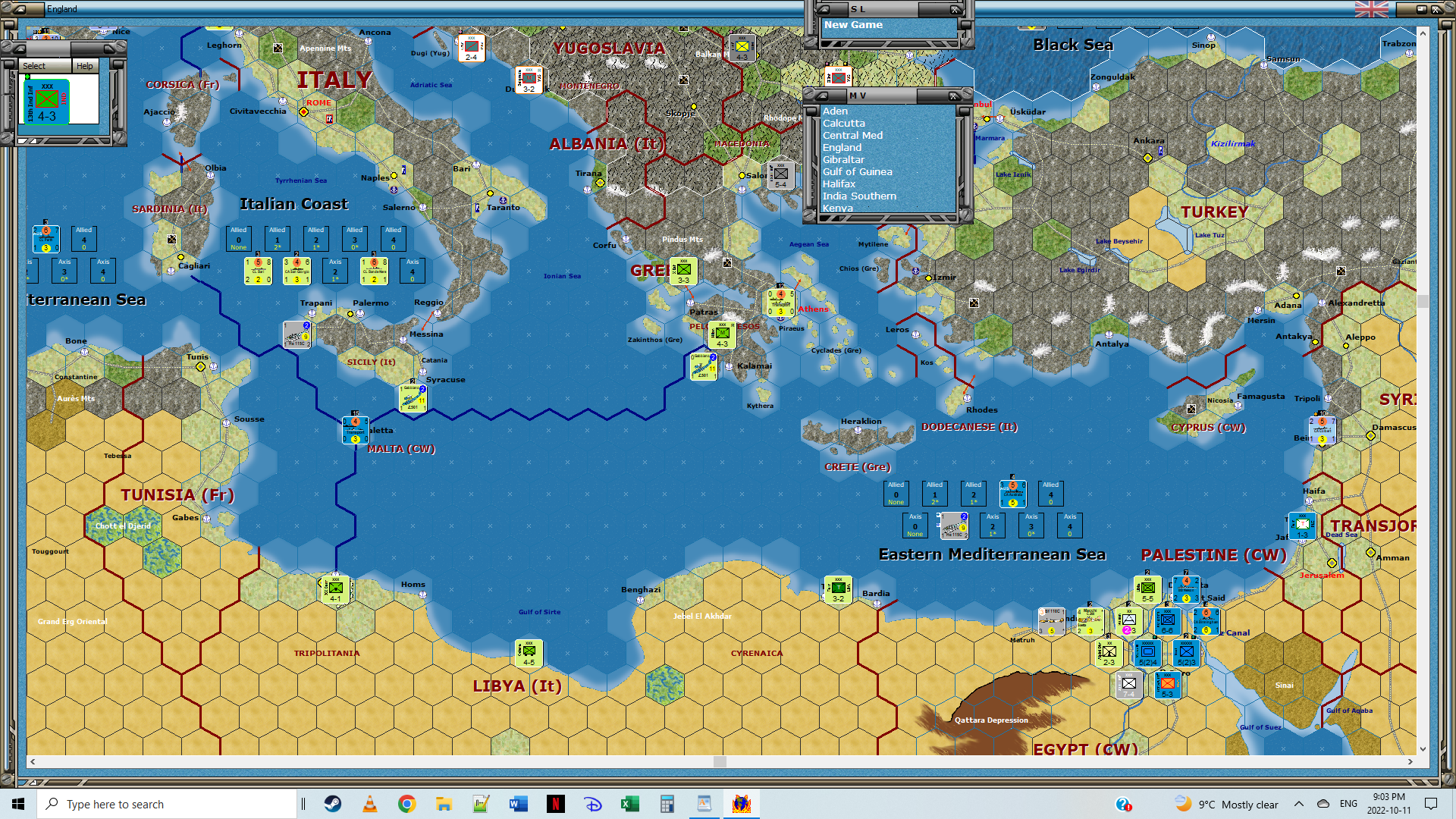Click Italian Coast Allied 4 sea box
This screenshot has height=819, width=1456.
coord(393,239)
